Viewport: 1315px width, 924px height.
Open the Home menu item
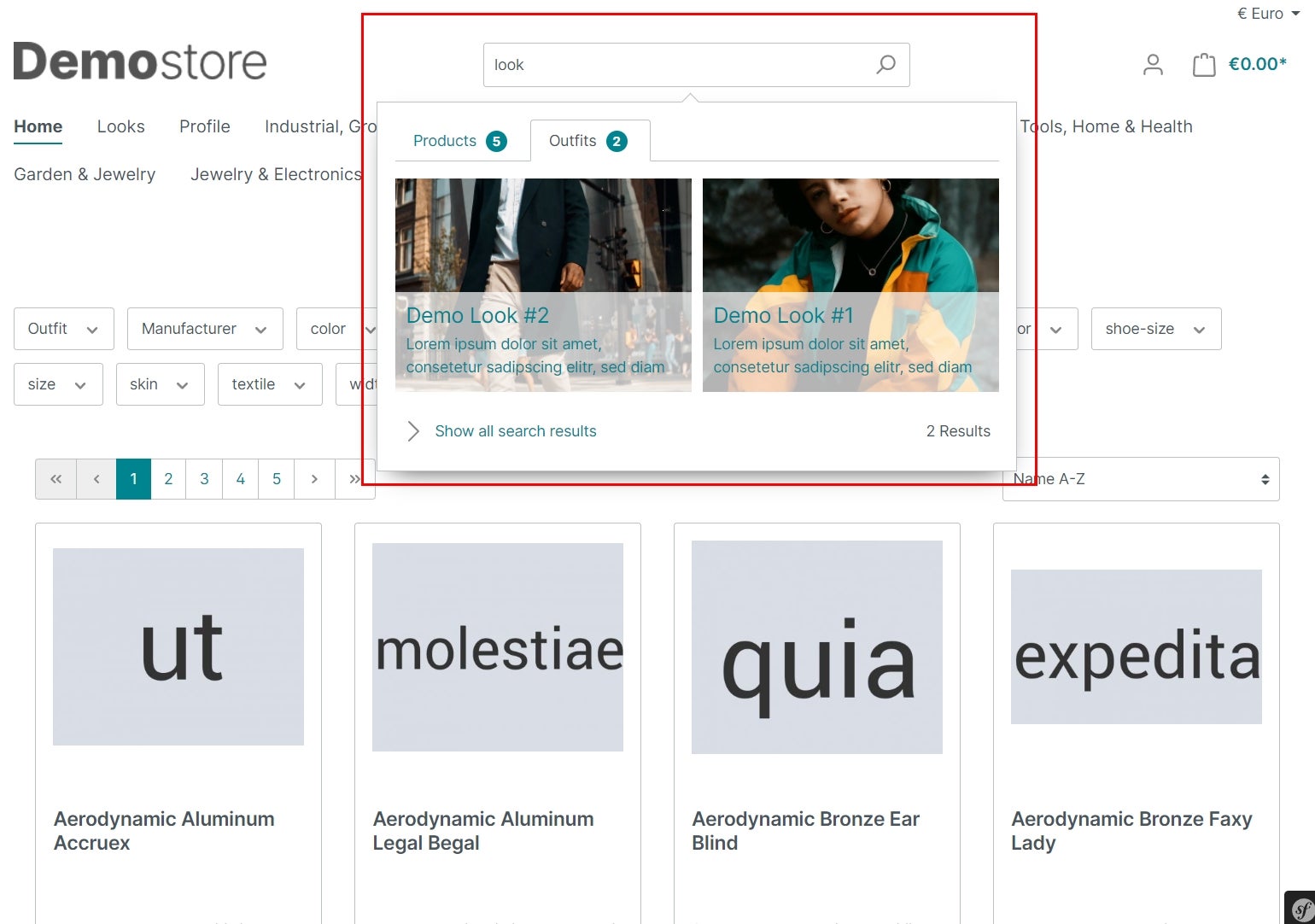[x=38, y=126]
